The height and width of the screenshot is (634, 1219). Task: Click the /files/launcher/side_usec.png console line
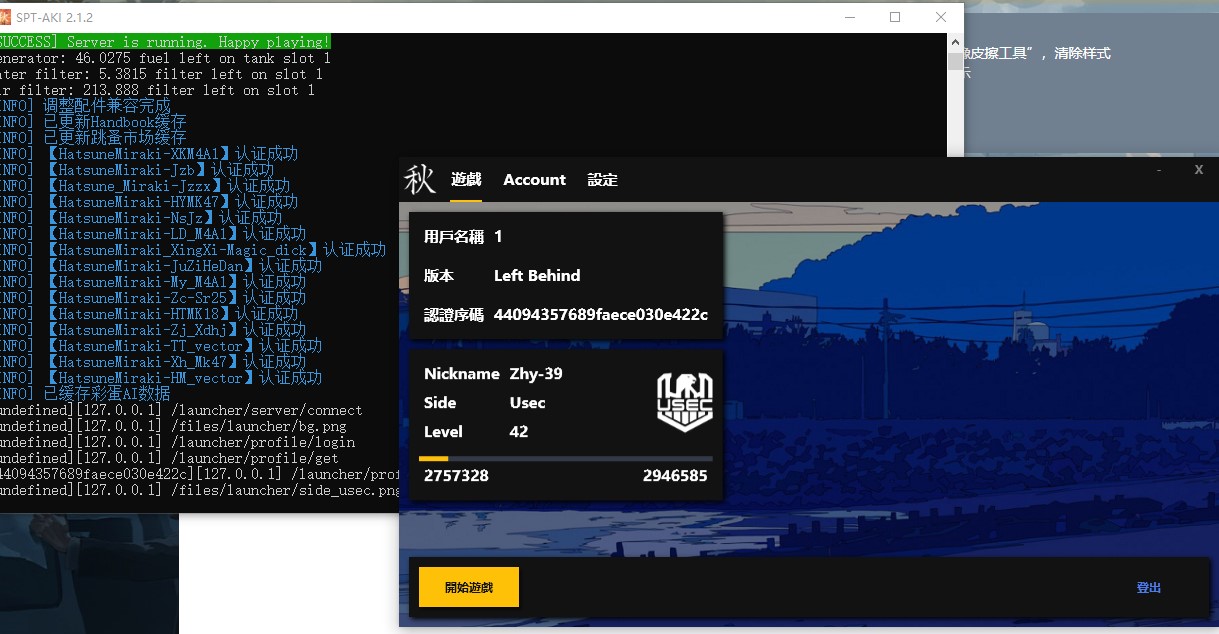(x=200, y=490)
